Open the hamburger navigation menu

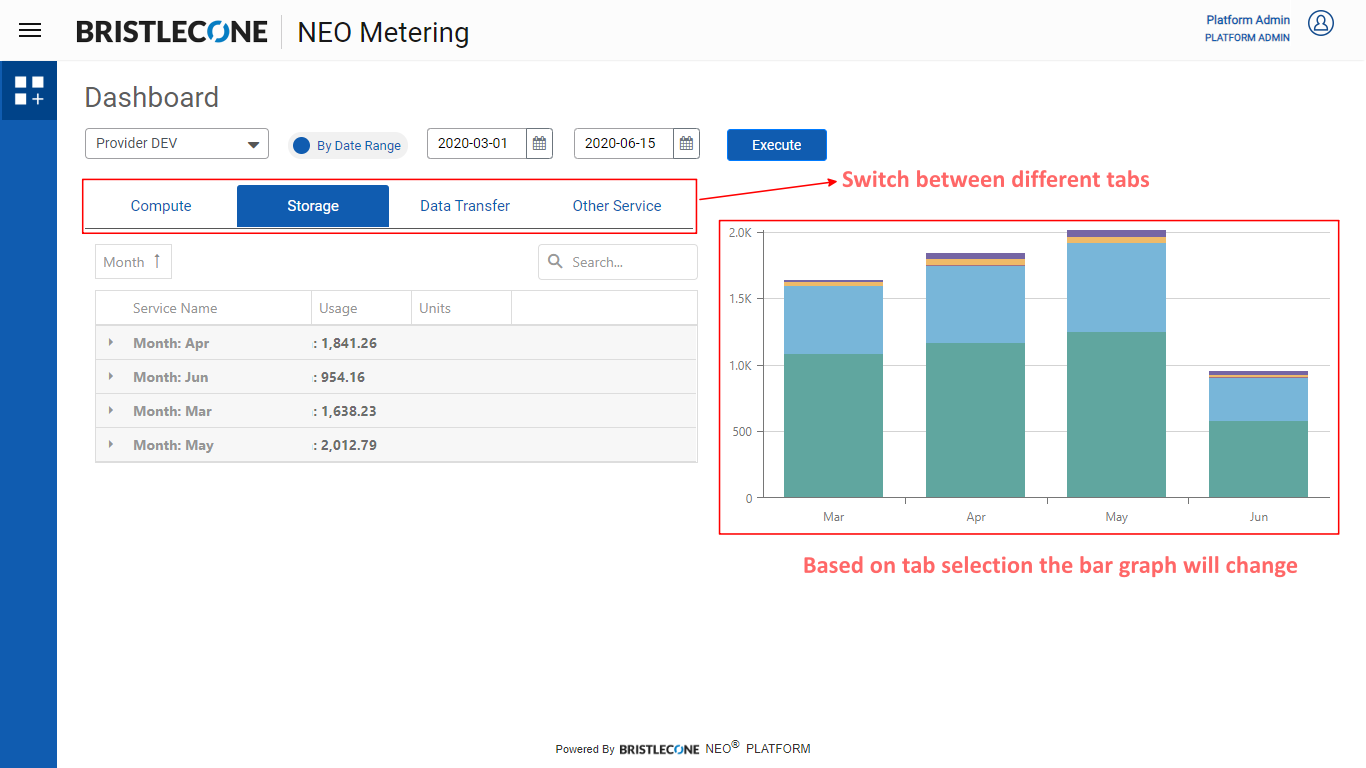[x=30, y=30]
